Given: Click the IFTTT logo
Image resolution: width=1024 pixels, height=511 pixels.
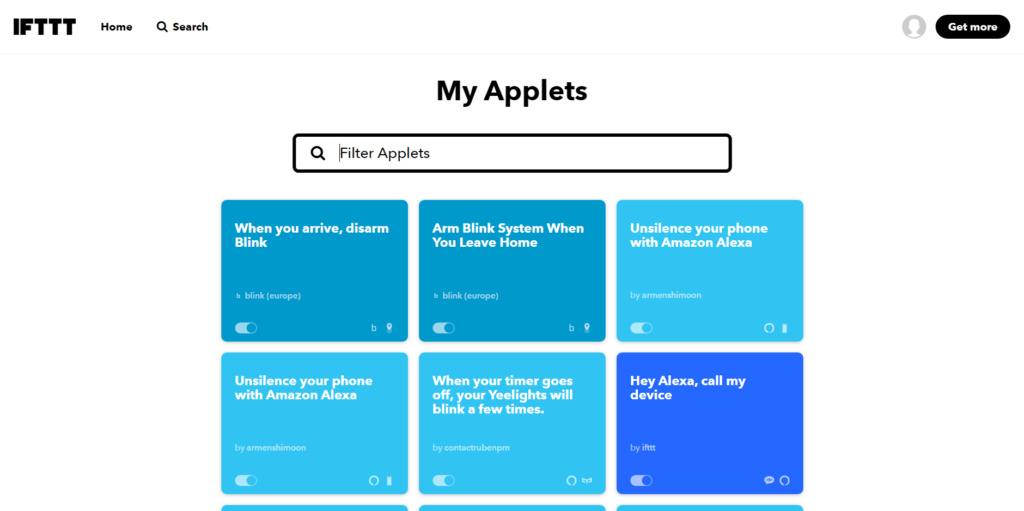Looking at the screenshot, I should point(44,27).
